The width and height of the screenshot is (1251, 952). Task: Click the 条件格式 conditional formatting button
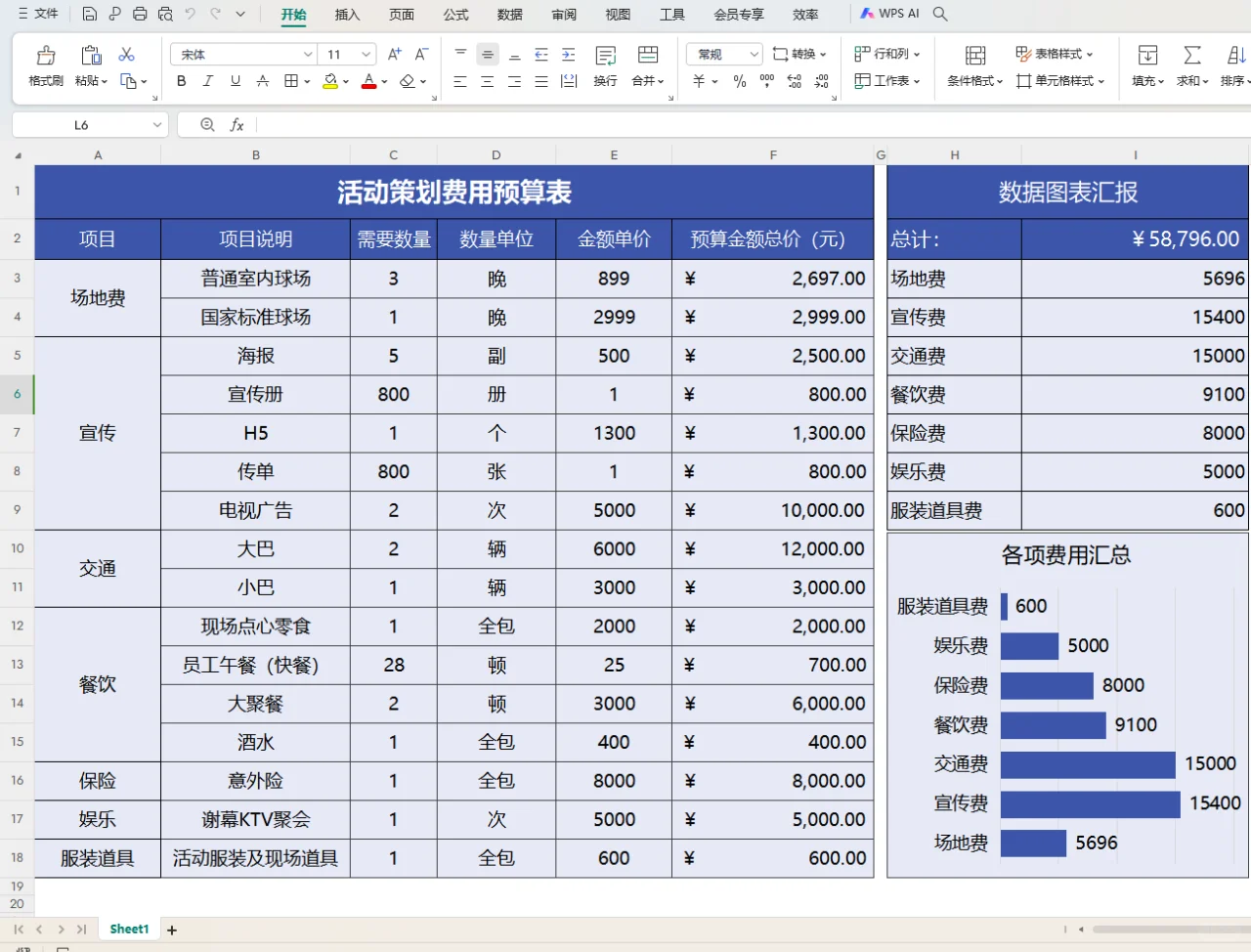pos(974,65)
